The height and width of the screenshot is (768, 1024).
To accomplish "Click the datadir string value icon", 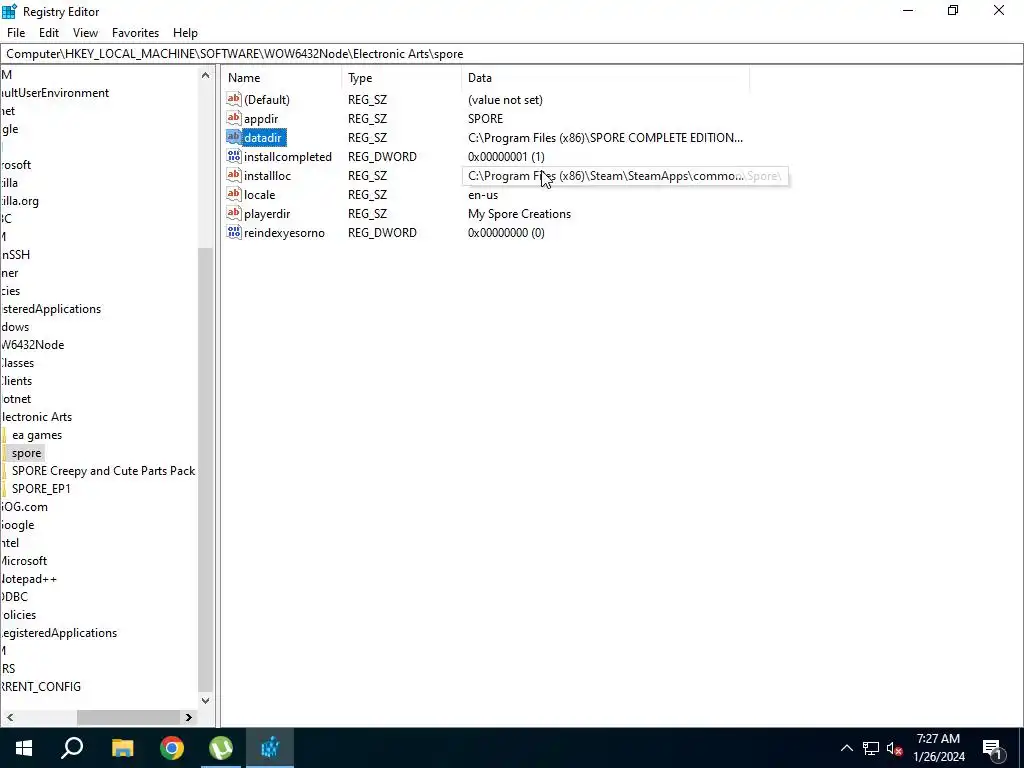I will click(x=234, y=137).
